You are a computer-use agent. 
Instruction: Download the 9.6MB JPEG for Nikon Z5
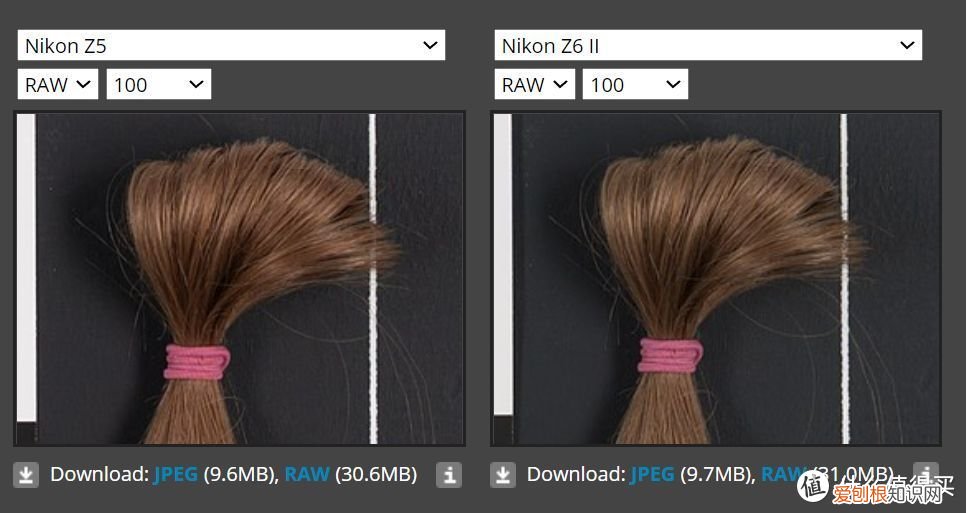click(176, 474)
